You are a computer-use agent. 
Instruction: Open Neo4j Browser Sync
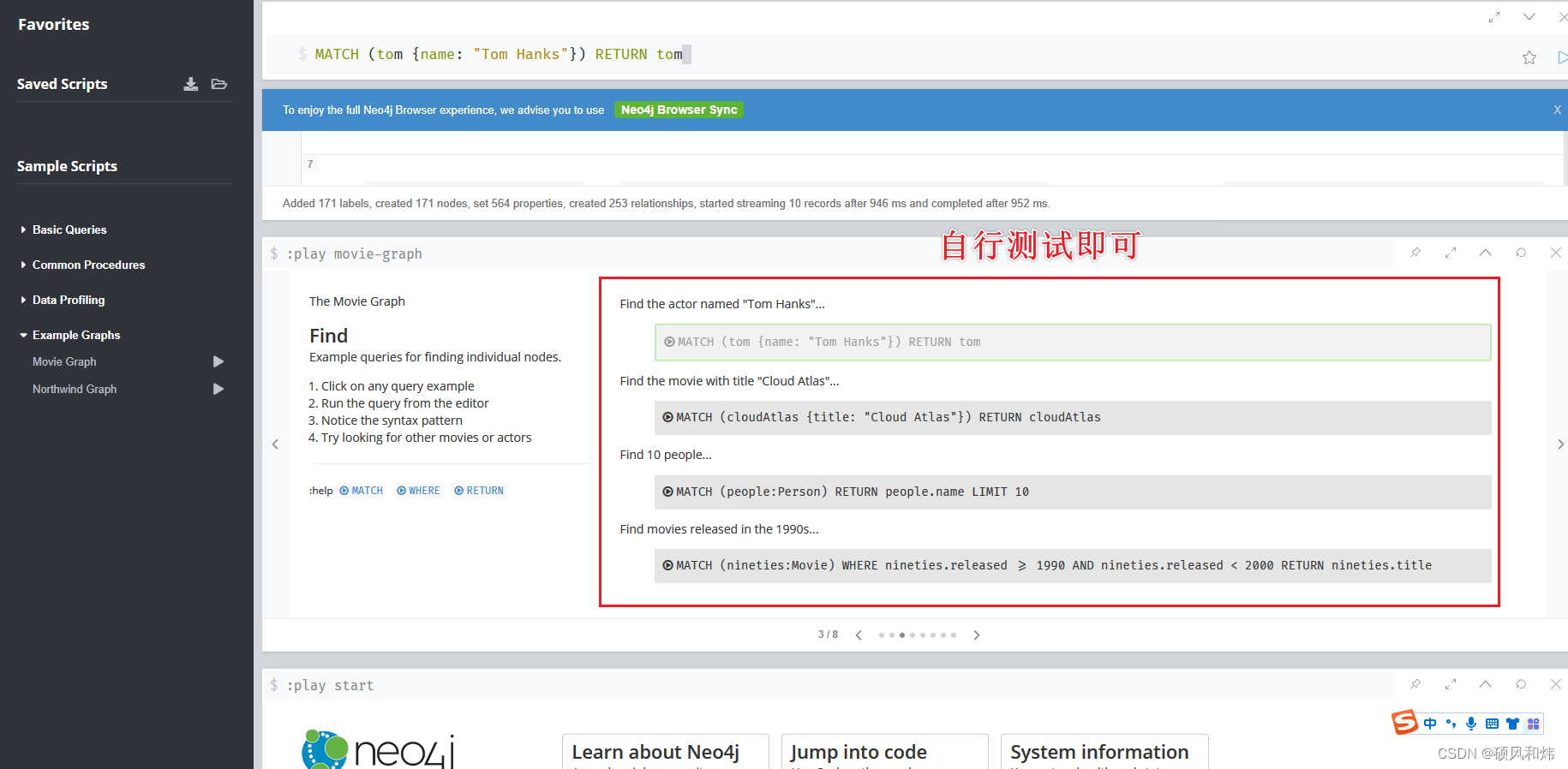click(679, 110)
